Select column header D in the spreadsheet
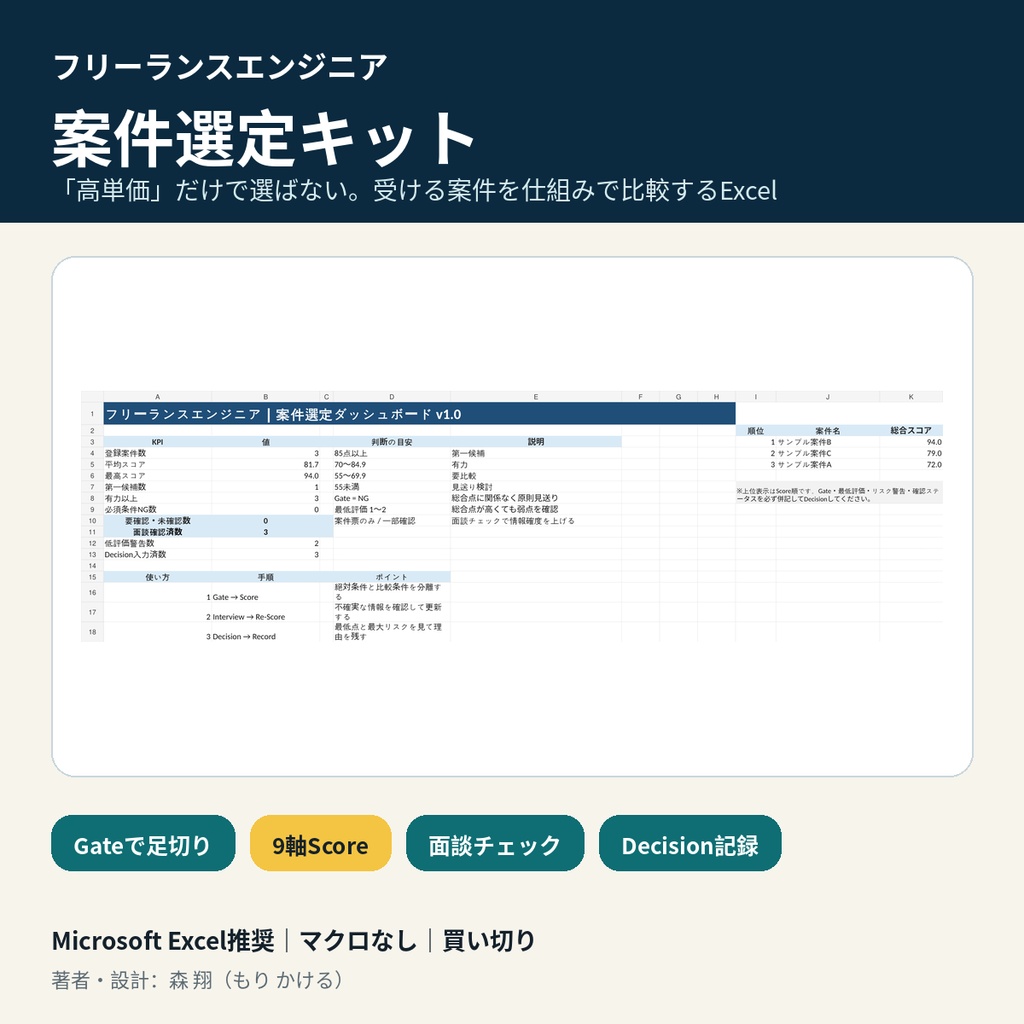This screenshot has height=1024, width=1024. click(x=392, y=396)
